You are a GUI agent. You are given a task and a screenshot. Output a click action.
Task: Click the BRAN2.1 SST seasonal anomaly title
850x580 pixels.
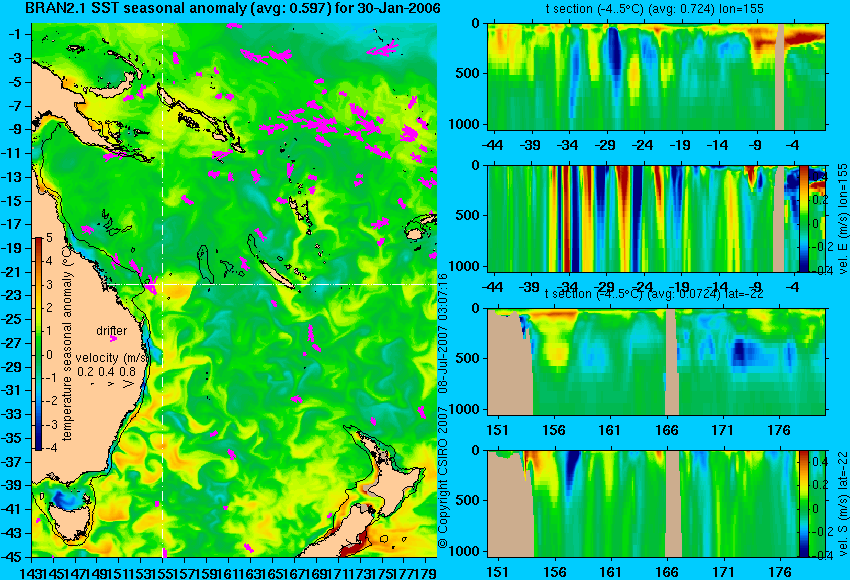233,8
